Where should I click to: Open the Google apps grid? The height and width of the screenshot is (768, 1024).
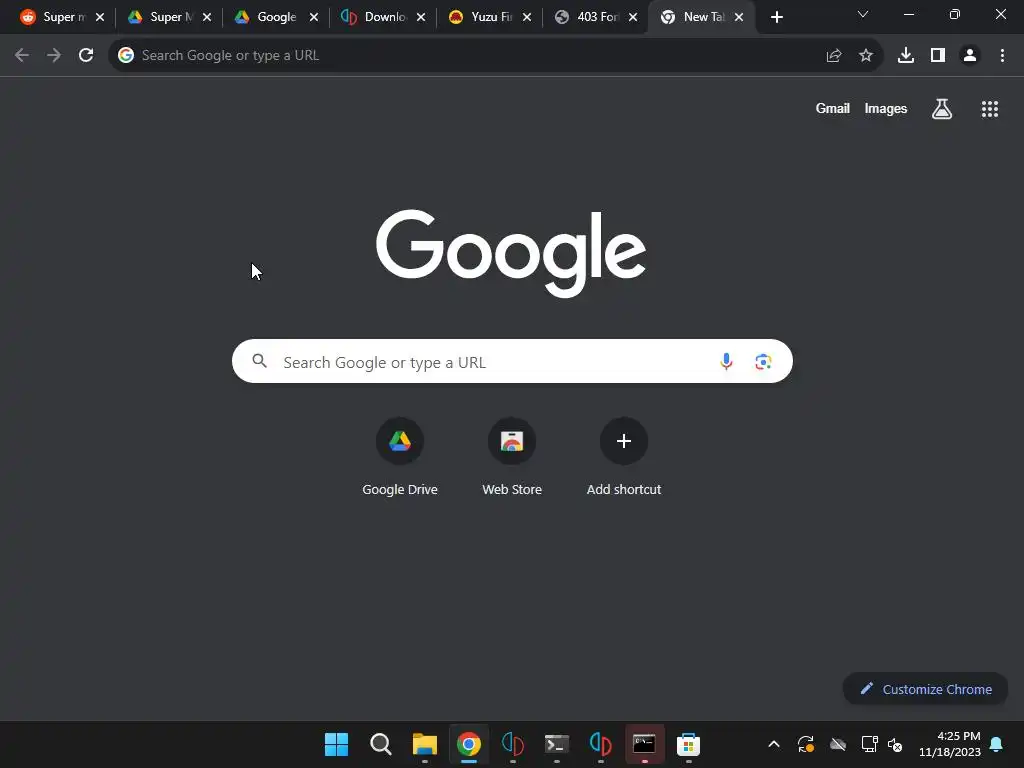[990, 109]
